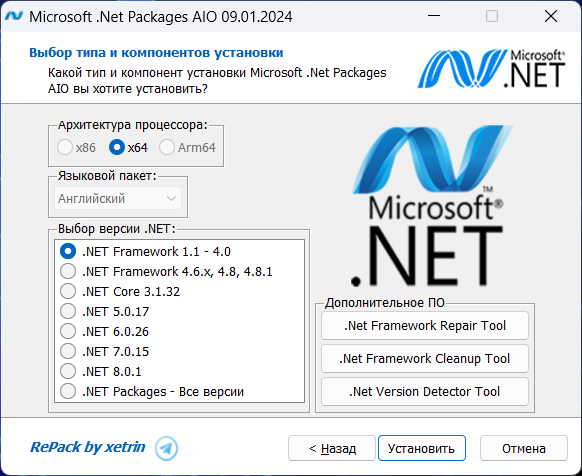The height and width of the screenshot is (476, 582).
Task: Click the Выбор версии .NET label
Action: click(x=117, y=228)
